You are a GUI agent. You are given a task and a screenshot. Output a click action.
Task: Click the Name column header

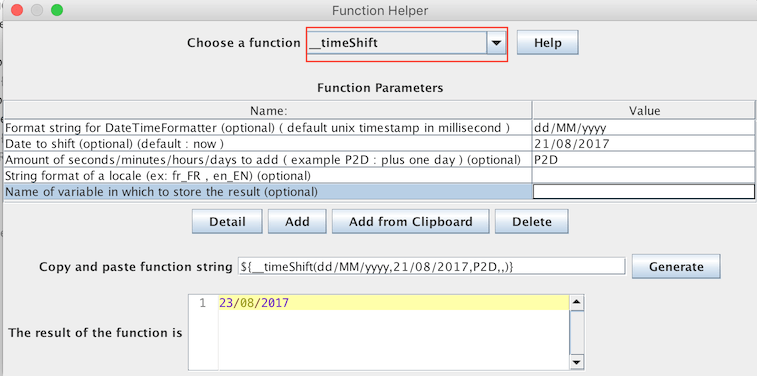coord(268,111)
